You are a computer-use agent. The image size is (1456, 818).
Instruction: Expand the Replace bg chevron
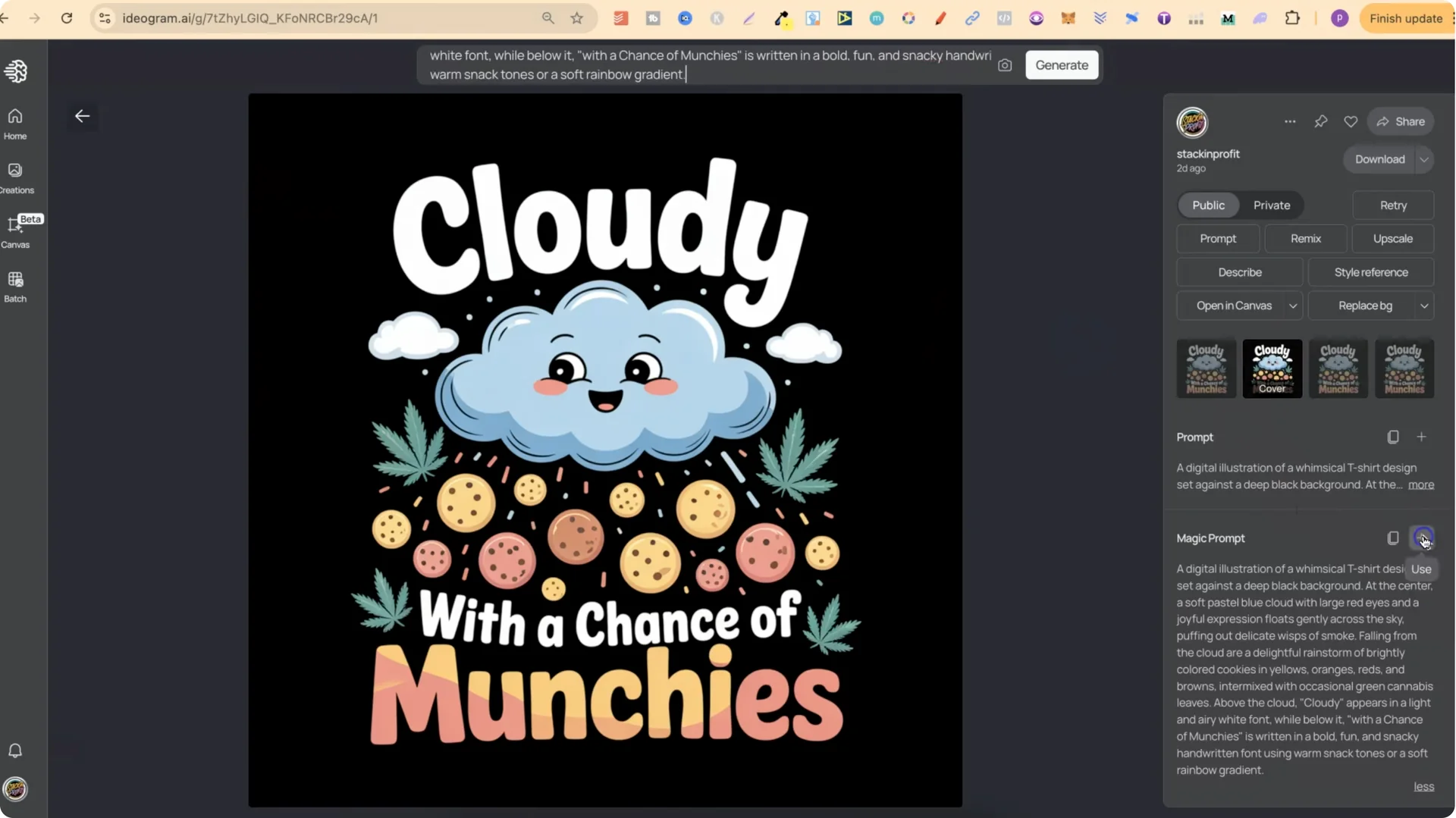tap(1424, 306)
